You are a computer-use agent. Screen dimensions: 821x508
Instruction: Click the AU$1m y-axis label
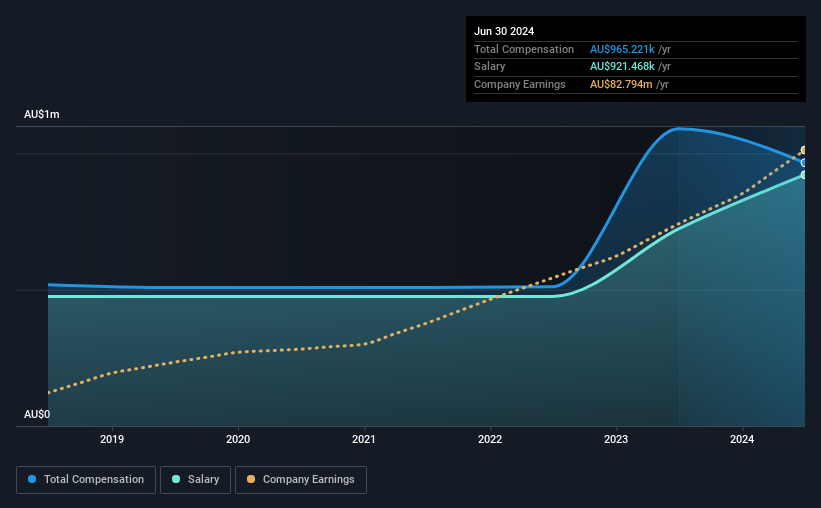[42, 114]
